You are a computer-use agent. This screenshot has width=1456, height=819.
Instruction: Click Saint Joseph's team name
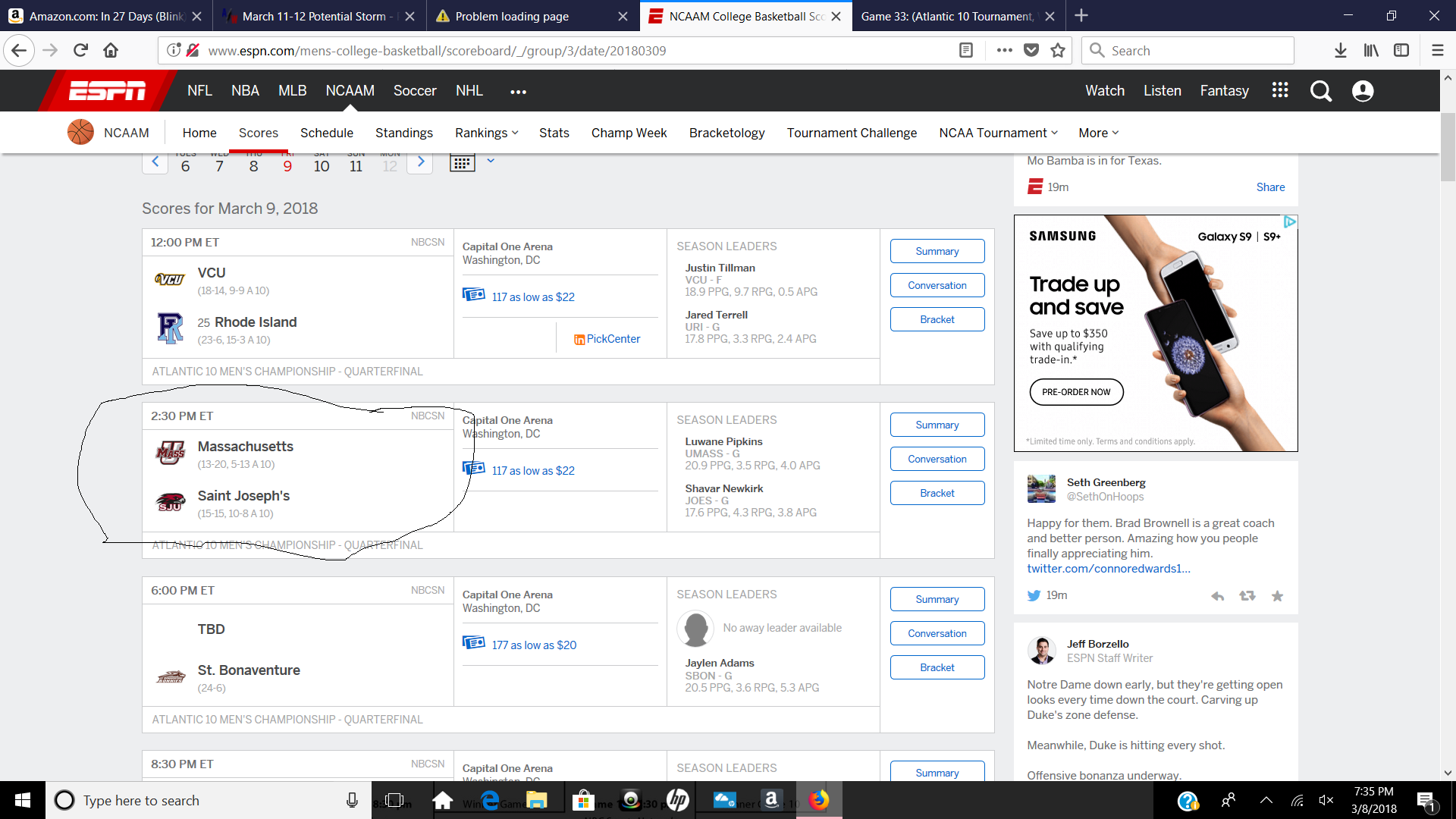pos(243,496)
